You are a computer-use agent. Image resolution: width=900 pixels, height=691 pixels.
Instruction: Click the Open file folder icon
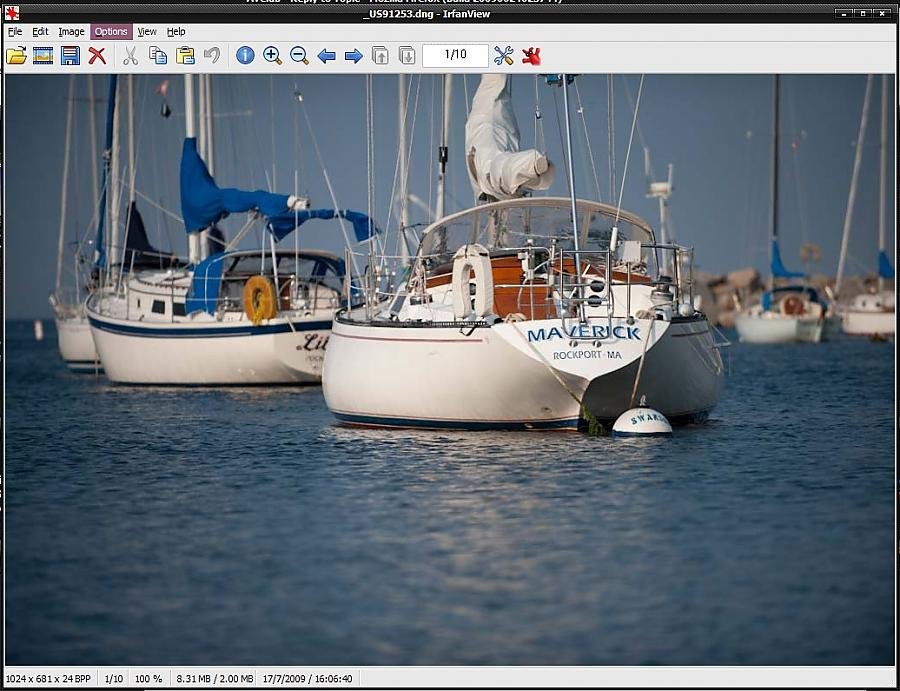pyautogui.click(x=16, y=56)
